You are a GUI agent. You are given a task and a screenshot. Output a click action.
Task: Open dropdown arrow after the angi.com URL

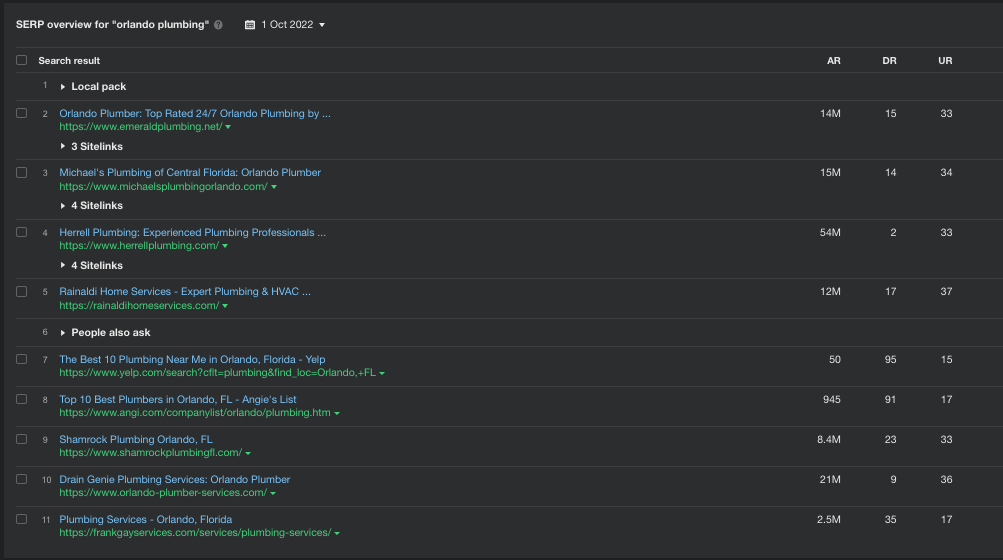click(337, 413)
